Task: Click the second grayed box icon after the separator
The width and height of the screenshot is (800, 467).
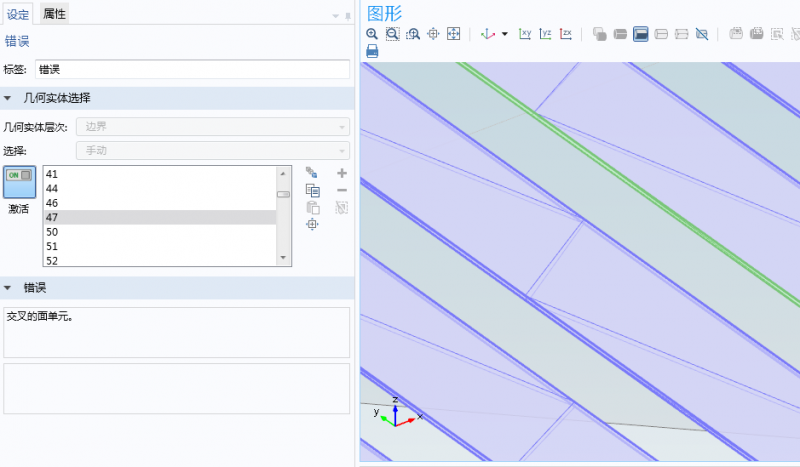Action: tap(757, 34)
